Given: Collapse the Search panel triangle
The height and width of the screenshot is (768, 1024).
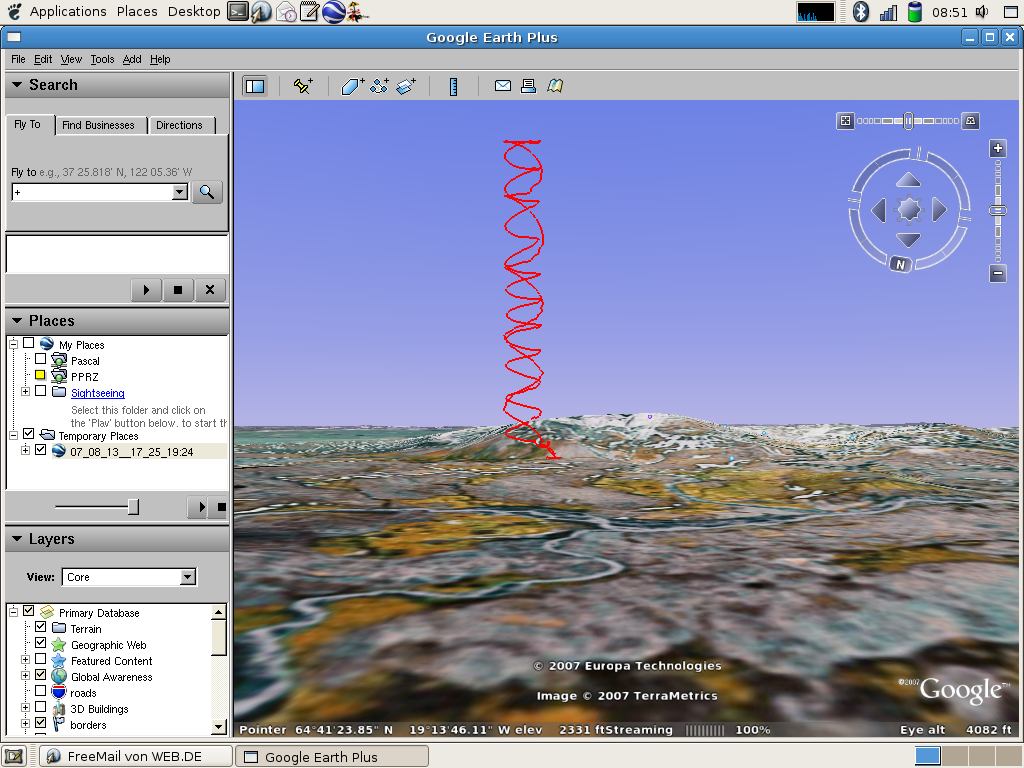Looking at the screenshot, I should click(18, 84).
